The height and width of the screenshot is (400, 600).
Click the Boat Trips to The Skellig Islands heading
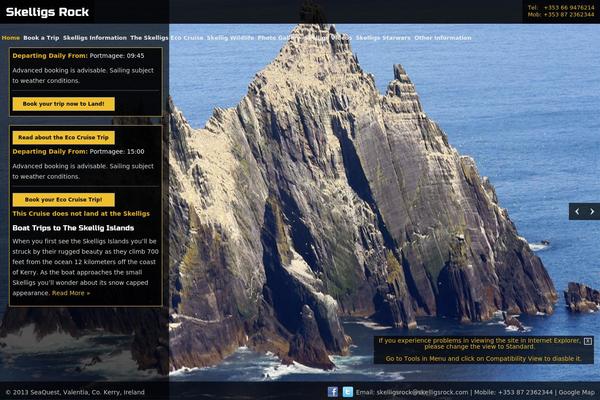click(73, 228)
